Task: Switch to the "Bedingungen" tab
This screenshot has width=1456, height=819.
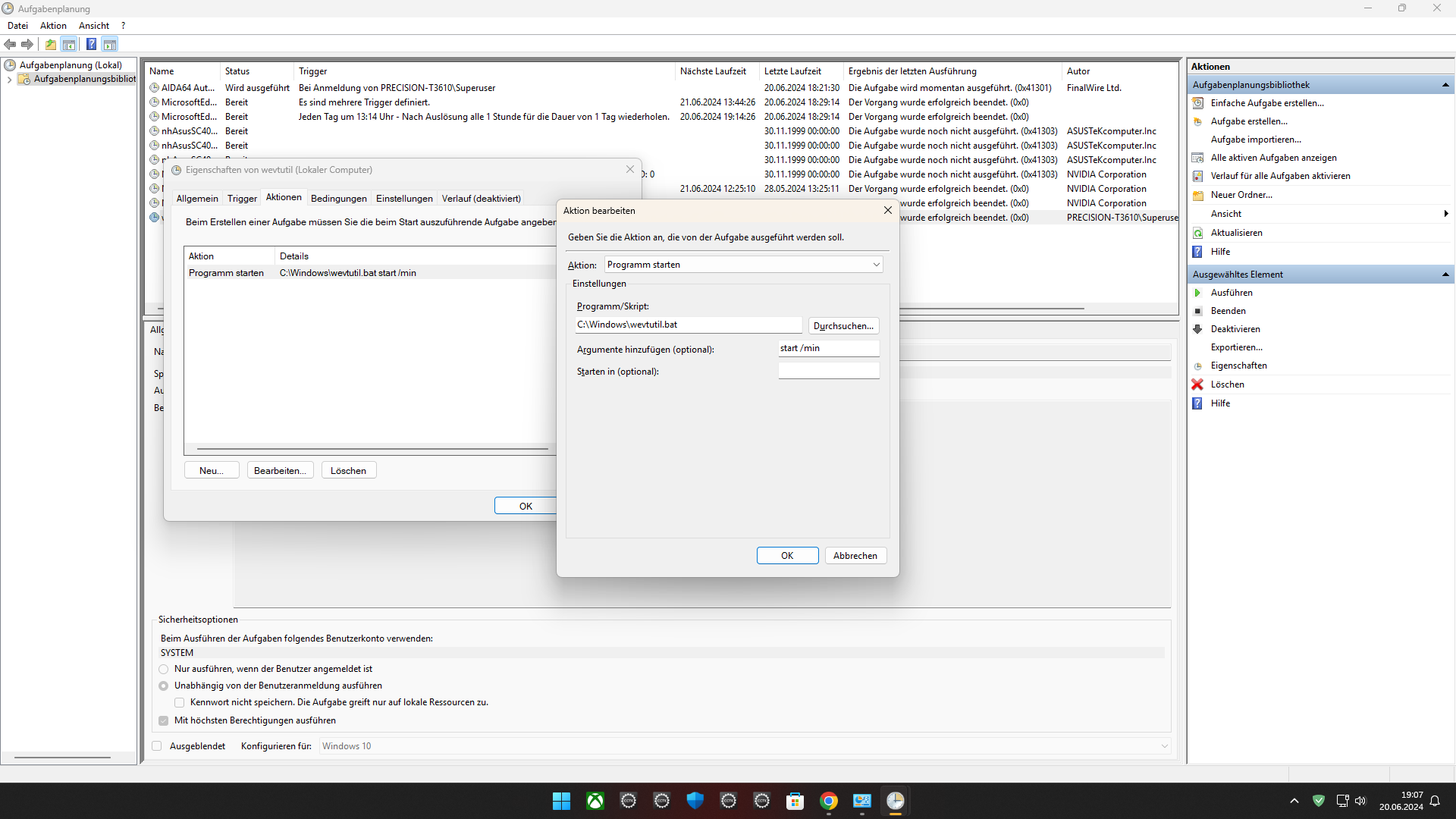Action: point(338,198)
